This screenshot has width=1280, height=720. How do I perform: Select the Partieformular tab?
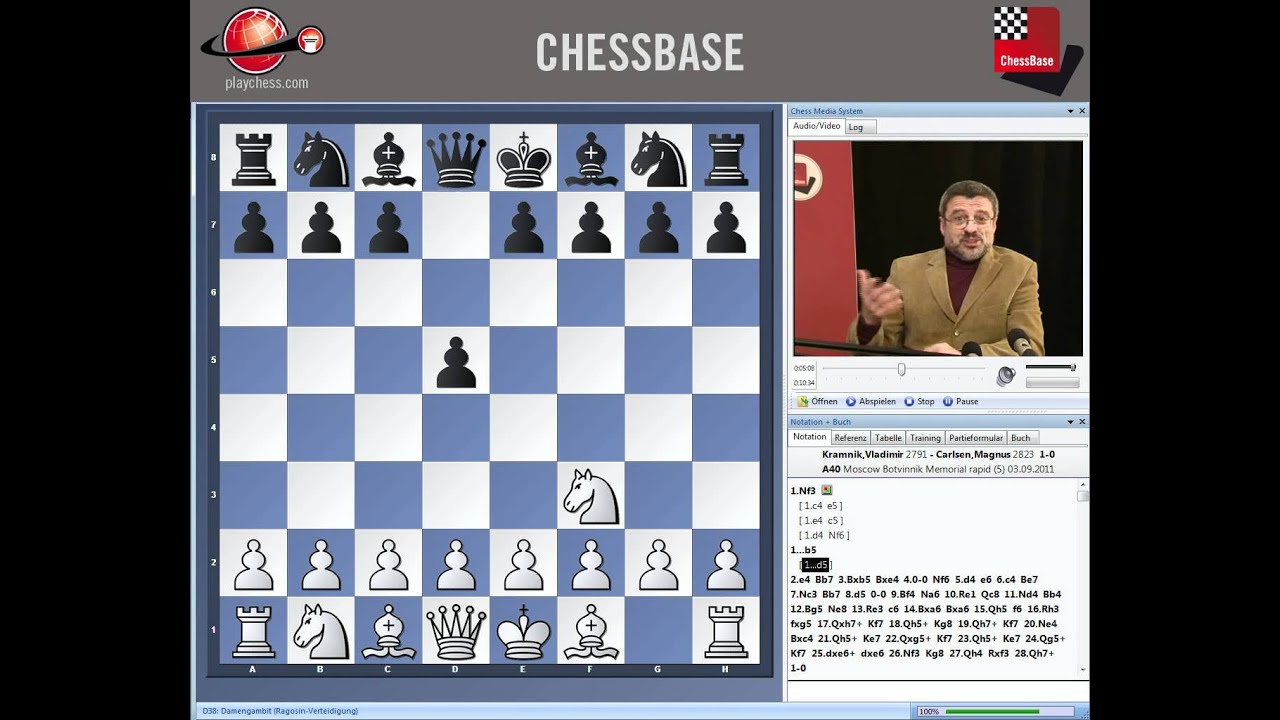tap(975, 438)
